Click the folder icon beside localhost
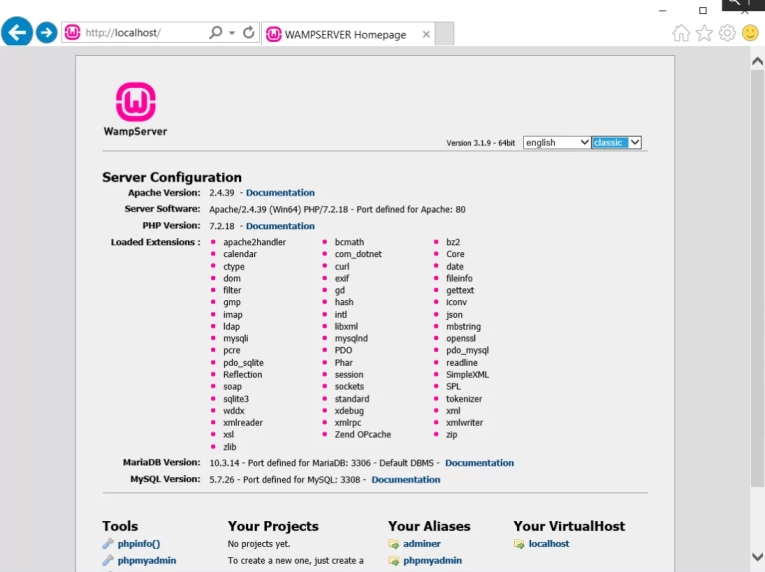This screenshot has height=572, width=765. [x=519, y=544]
